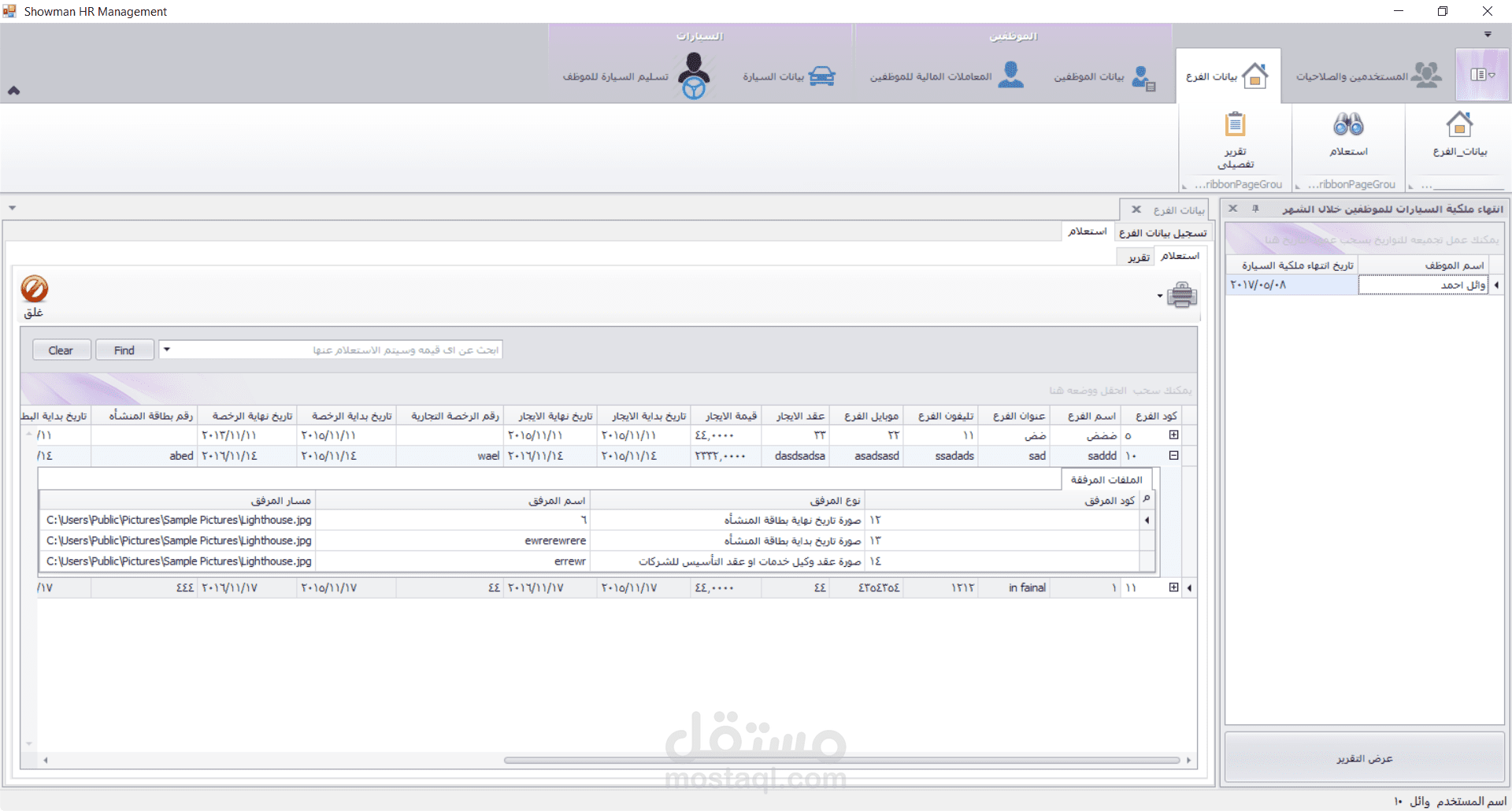
Task: Sort by نوع المرفق column header
Action: click(727, 501)
